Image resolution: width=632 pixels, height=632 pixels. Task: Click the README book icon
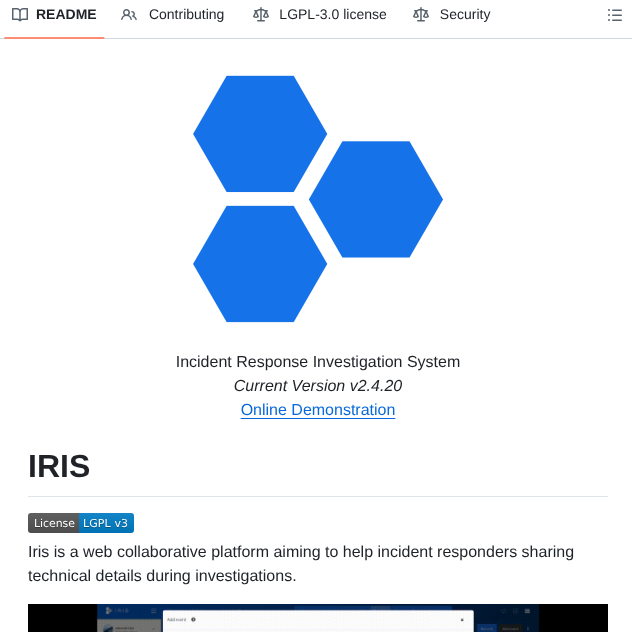pos(20,15)
